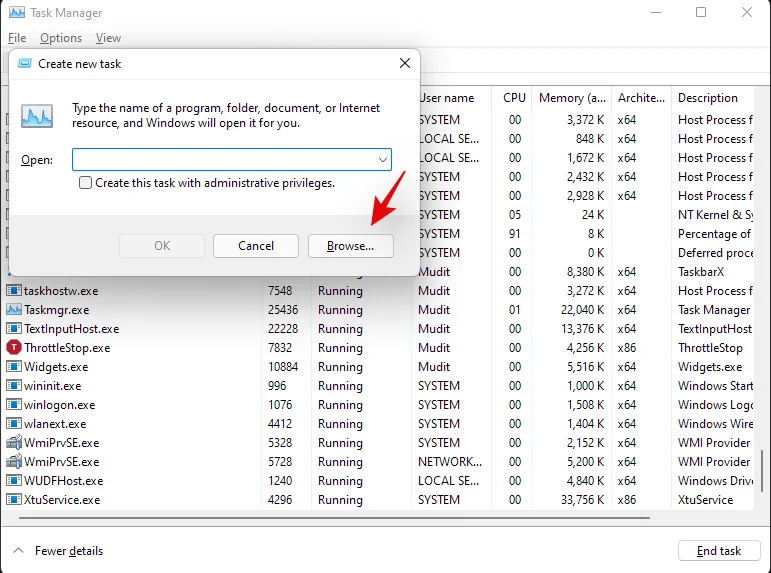Screen dimensions: 771x573
Task: Click the TaskbarX description cell
Action: (701, 271)
